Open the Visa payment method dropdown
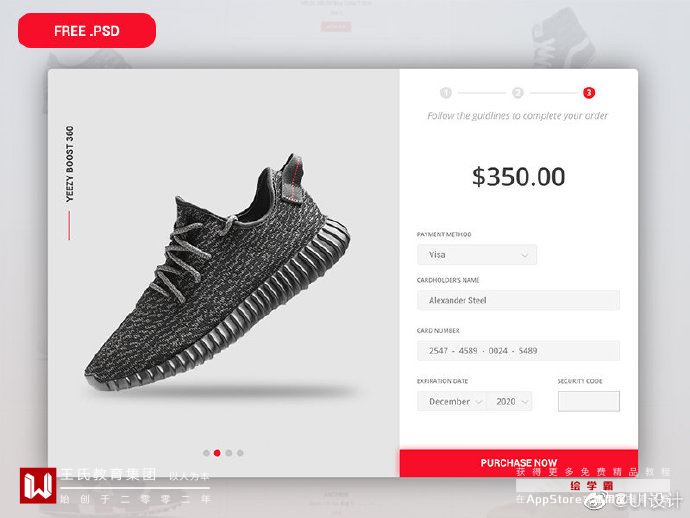Viewport: 690px width, 518px height. click(x=477, y=255)
